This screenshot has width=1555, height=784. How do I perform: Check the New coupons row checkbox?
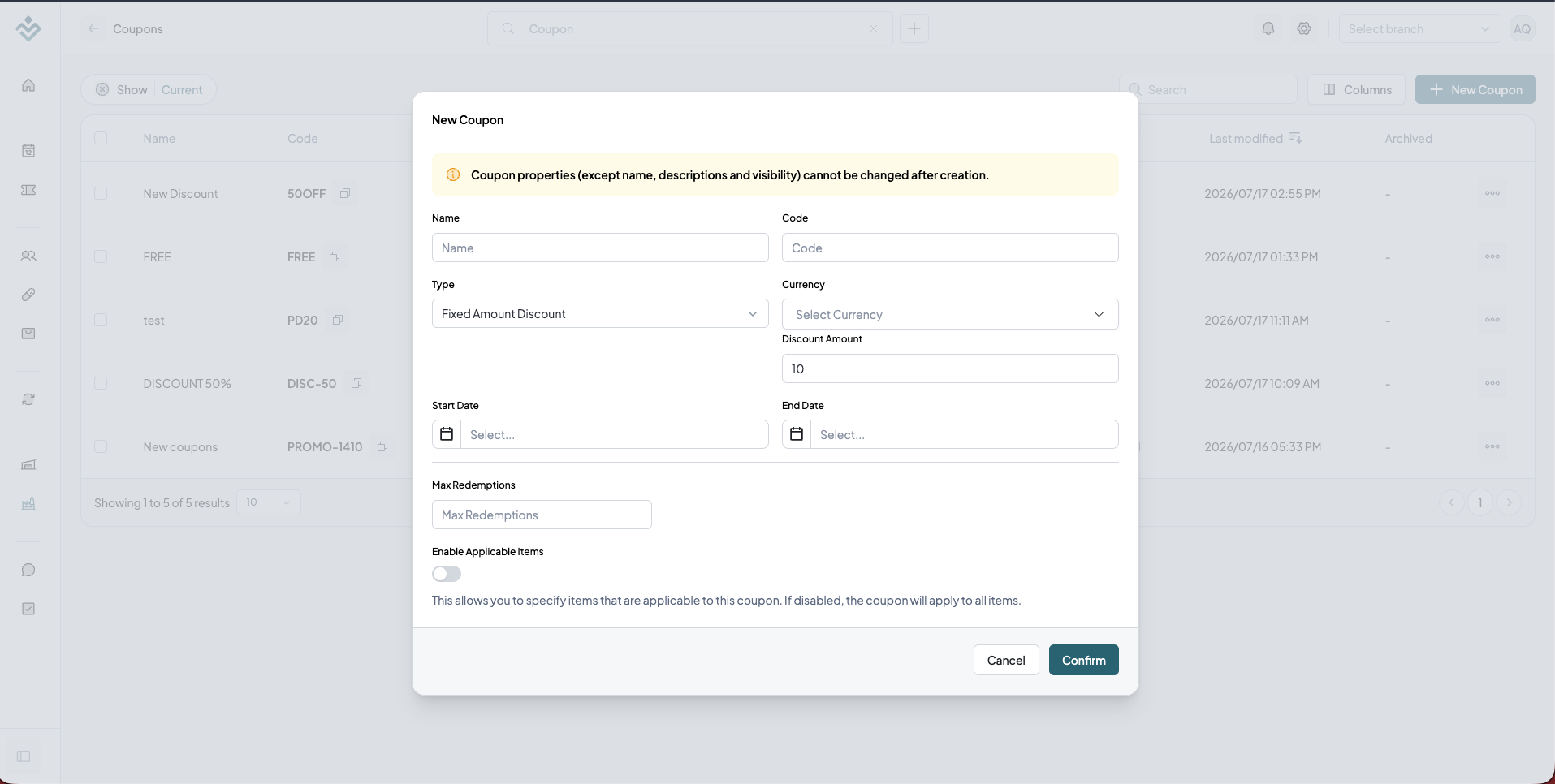(x=101, y=446)
